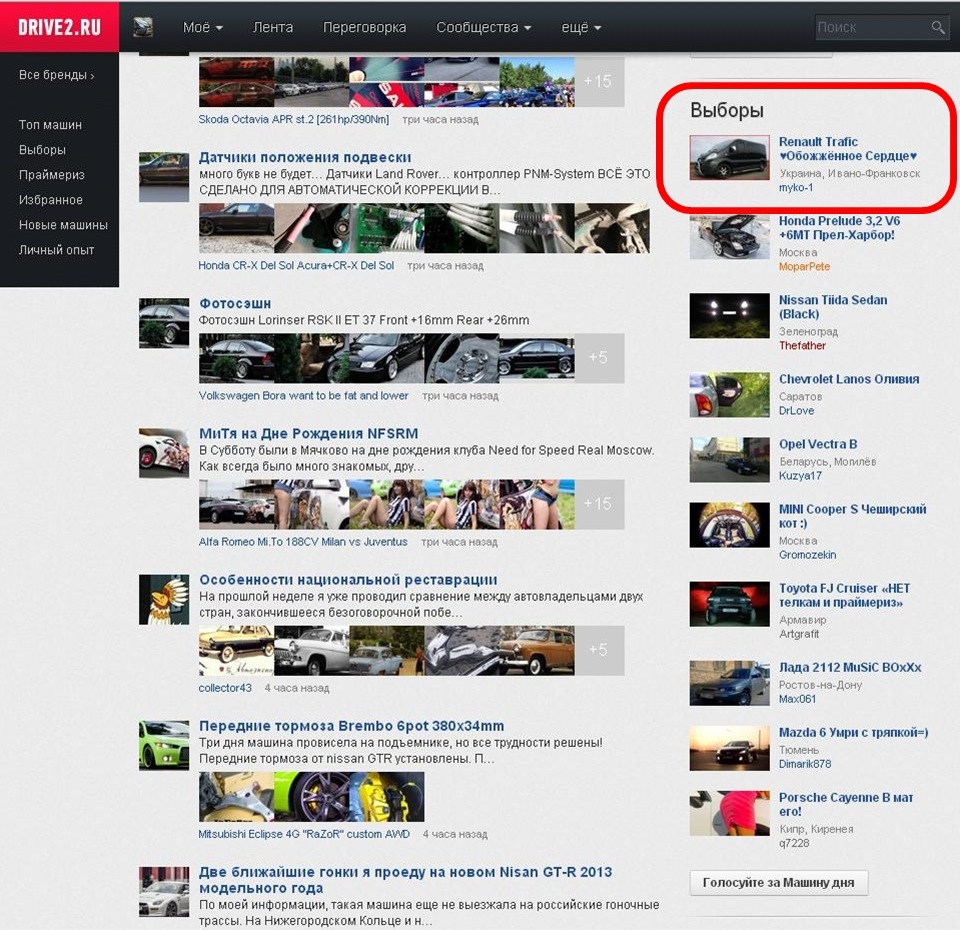Open user myko-1 profile
The image size is (960, 930).
(x=795, y=188)
